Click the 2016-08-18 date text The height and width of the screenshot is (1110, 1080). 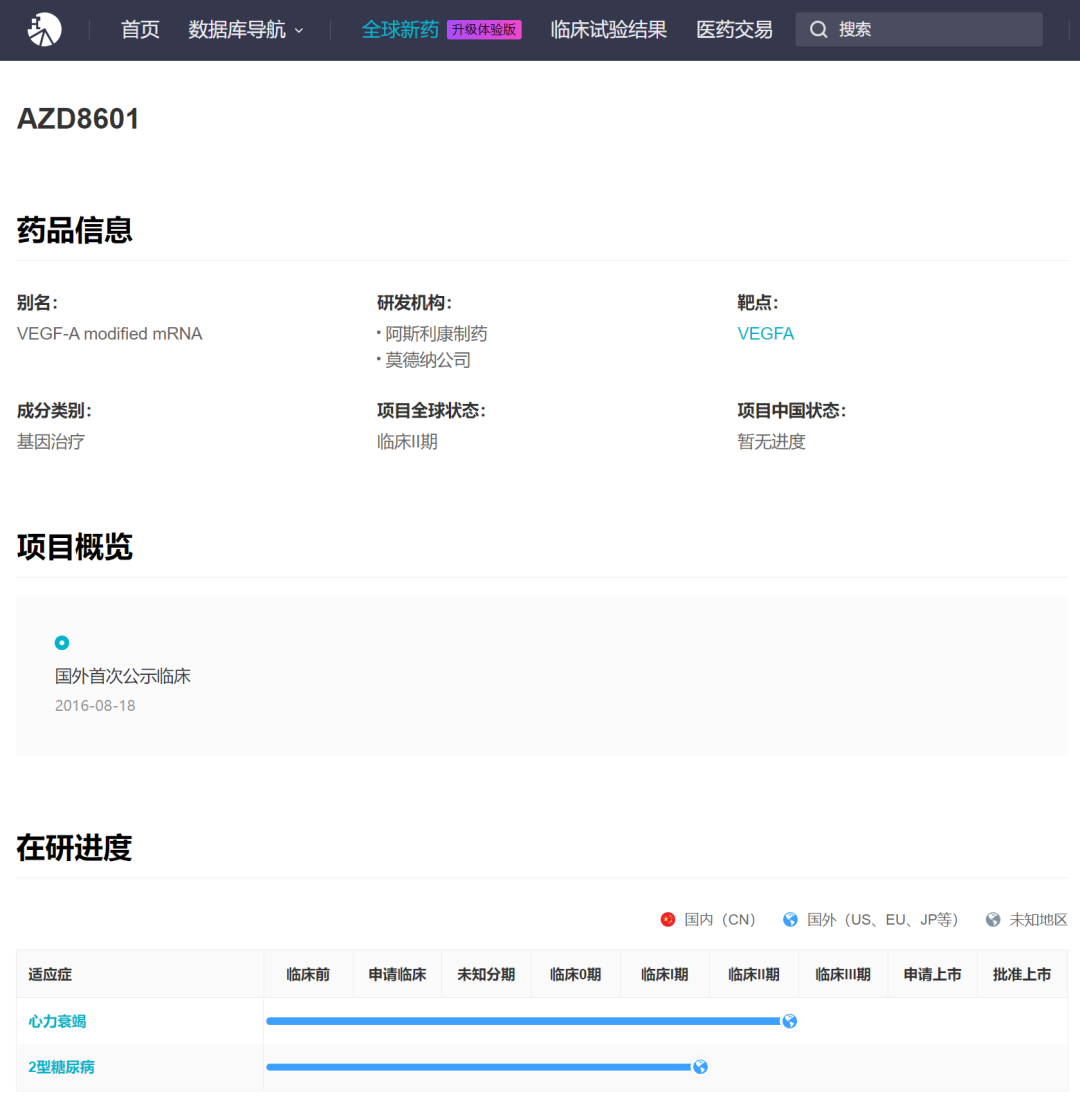(x=95, y=706)
